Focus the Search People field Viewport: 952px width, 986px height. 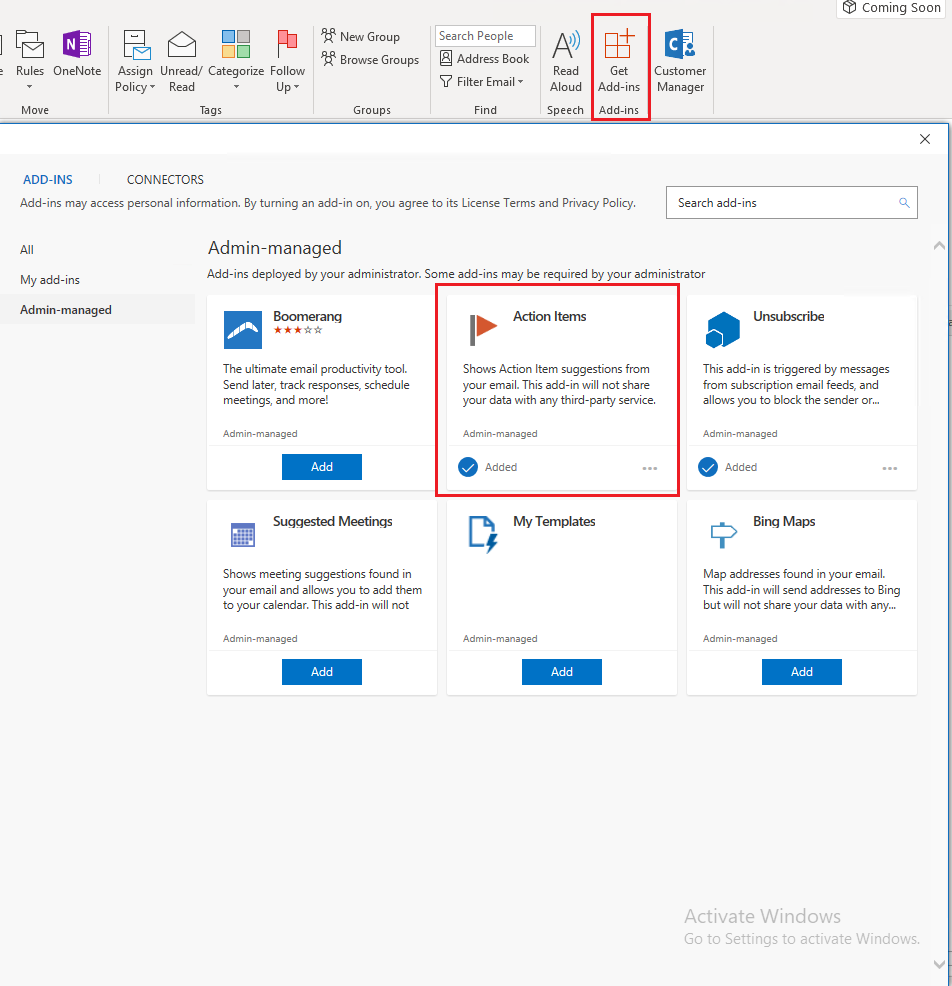click(x=485, y=36)
